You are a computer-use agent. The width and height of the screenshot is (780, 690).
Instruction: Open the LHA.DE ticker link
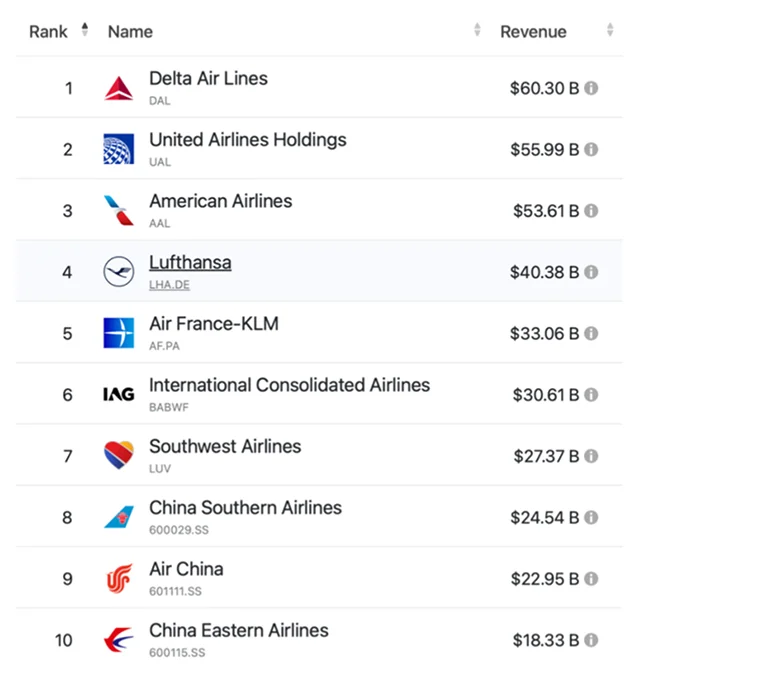coord(169,285)
